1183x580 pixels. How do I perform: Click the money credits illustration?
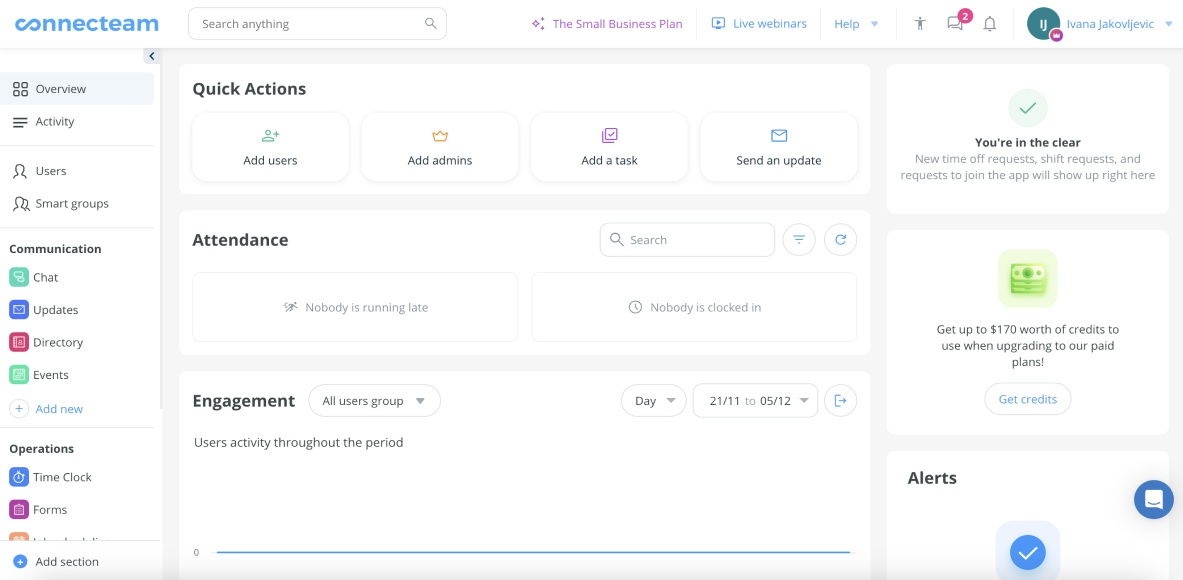click(x=1028, y=278)
